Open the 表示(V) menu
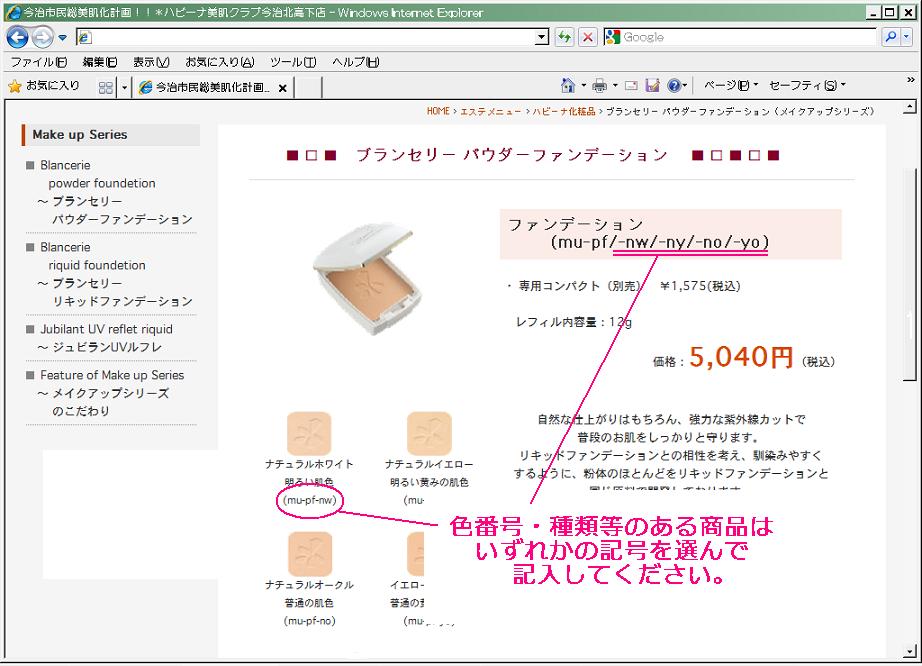Screen dimensions: 922x666 tap(151, 62)
